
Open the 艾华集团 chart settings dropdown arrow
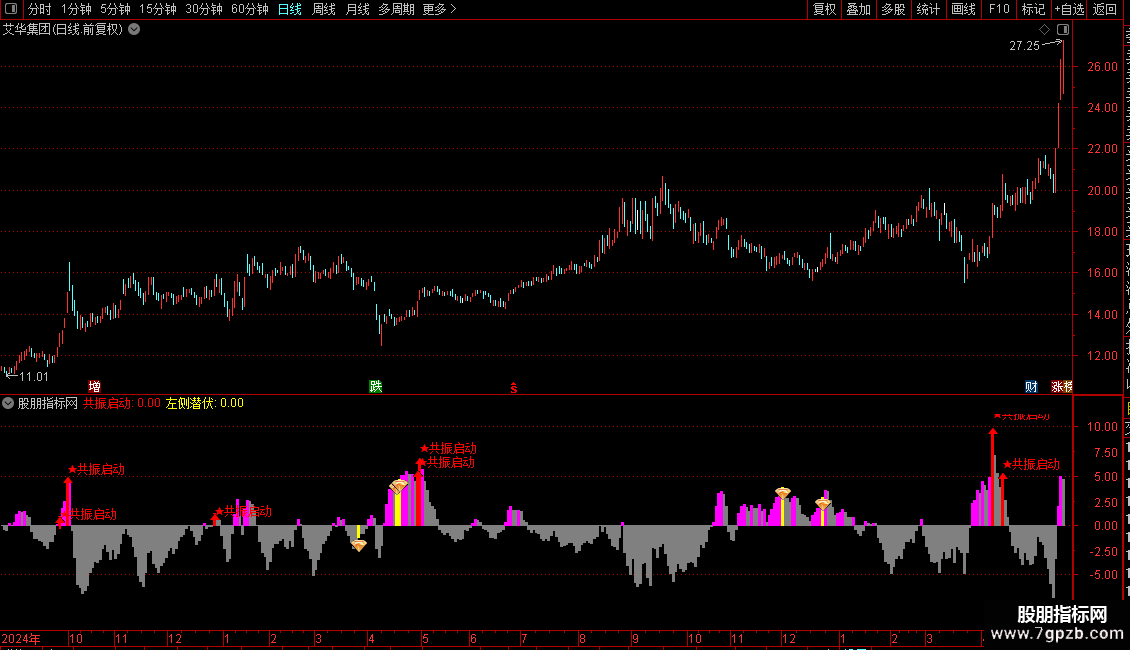point(134,30)
